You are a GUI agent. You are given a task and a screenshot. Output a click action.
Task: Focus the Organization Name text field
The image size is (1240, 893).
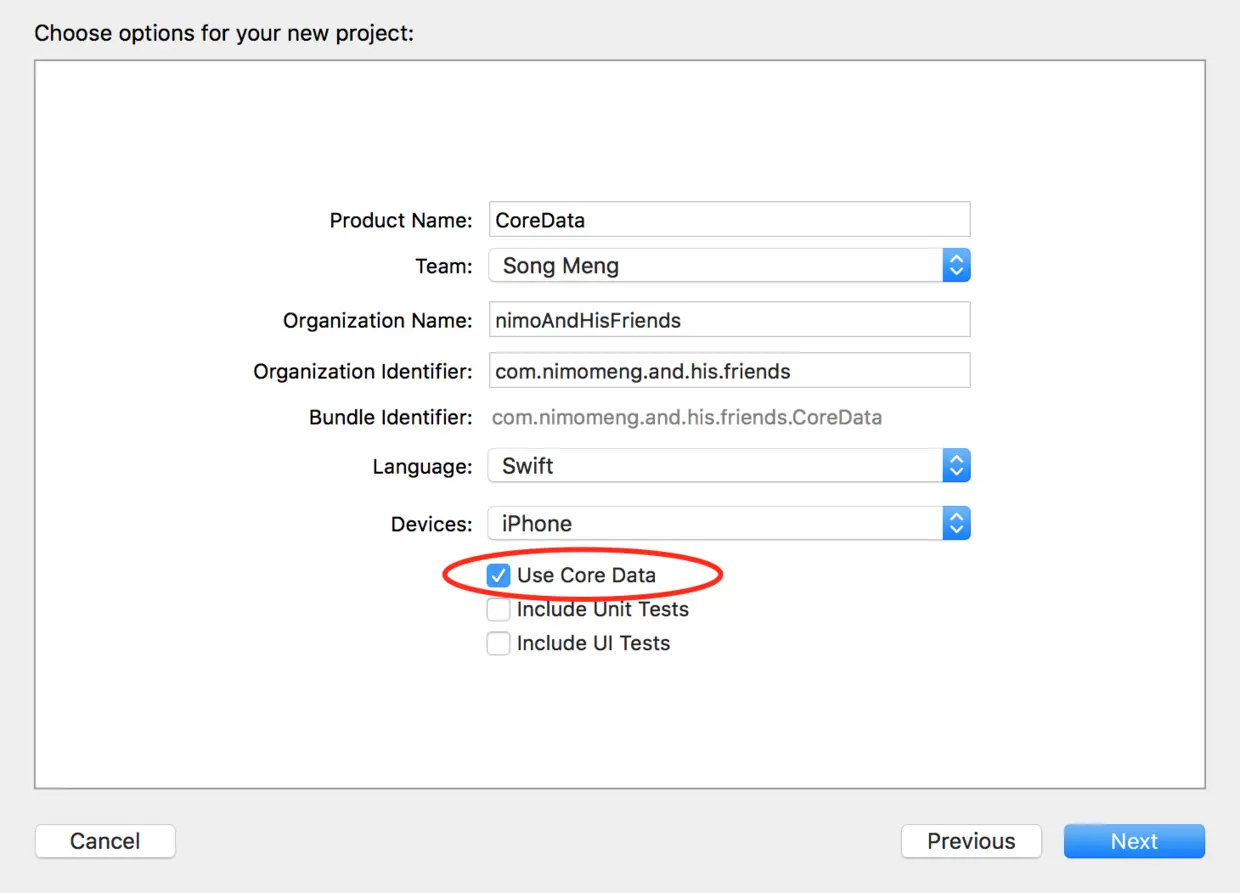(729, 321)
